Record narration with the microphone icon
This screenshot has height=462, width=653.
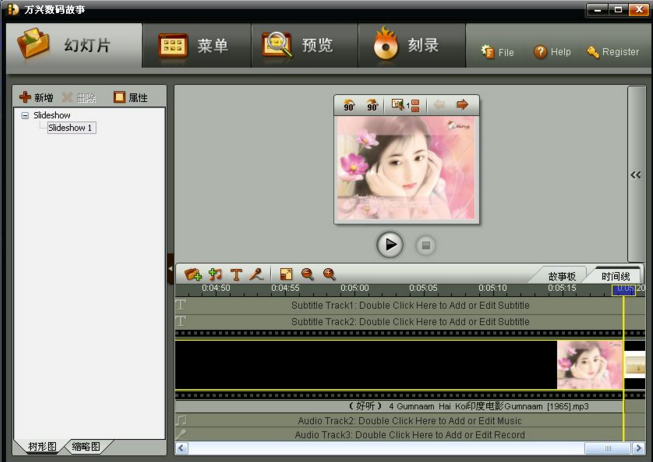[256, 274]
